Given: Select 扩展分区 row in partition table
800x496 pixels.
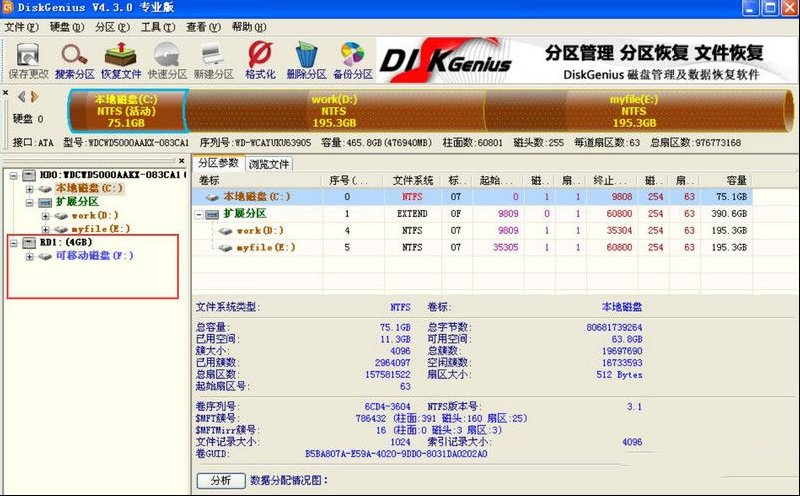Looking at the screenshot, I should point(472,213).
